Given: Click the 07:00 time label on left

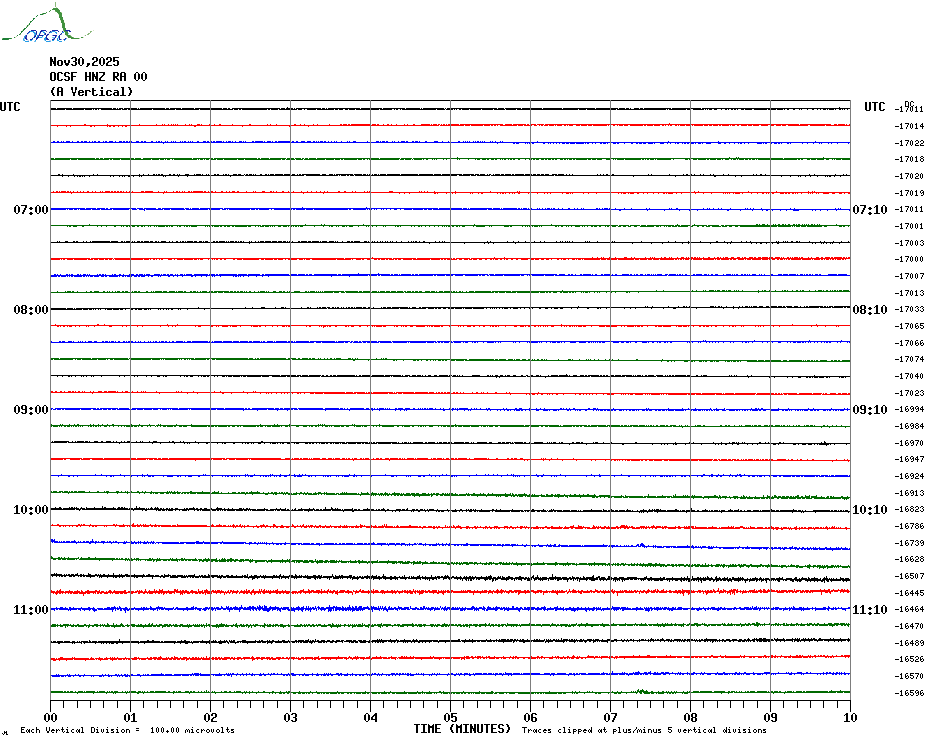Looking at the screenshot, I should pos(31,210).
